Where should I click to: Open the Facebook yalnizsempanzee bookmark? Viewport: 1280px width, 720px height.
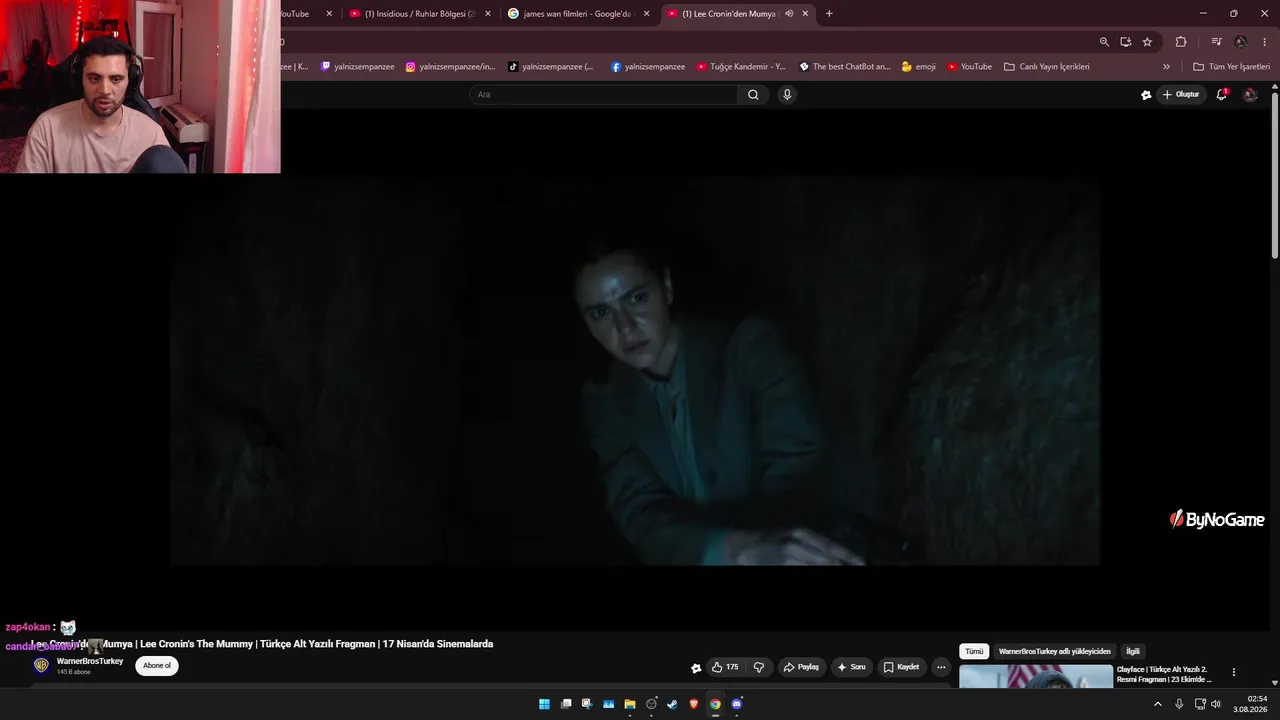click(648, 67)
